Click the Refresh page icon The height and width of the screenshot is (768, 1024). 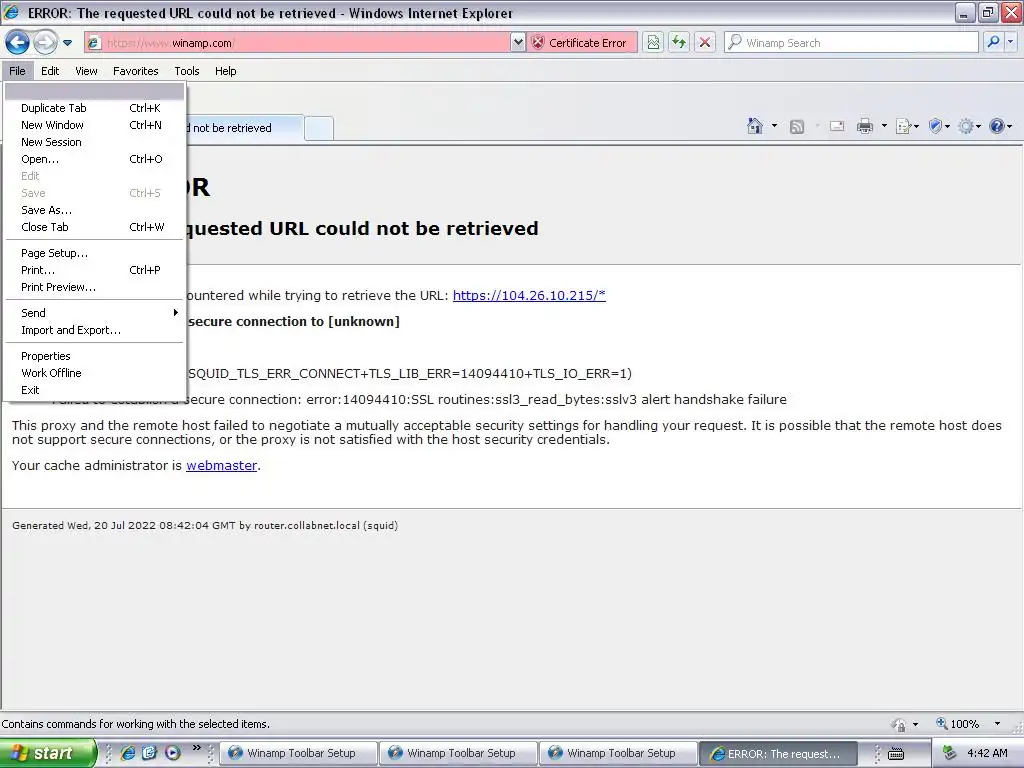679,43
